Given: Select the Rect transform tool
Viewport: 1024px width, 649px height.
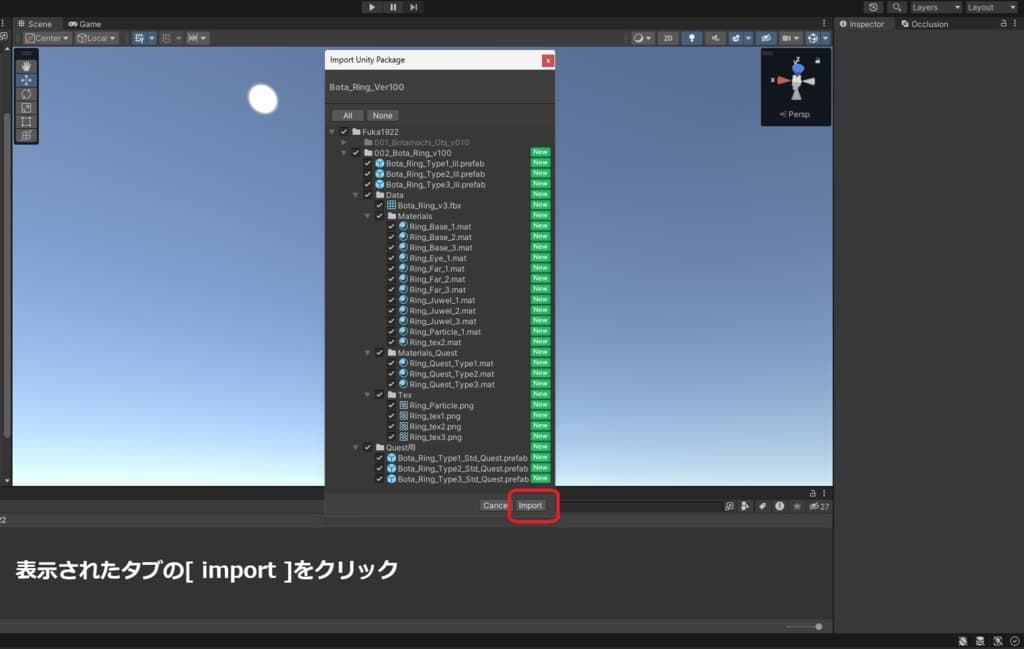Looking at the screenshot, I should (26, 121).
